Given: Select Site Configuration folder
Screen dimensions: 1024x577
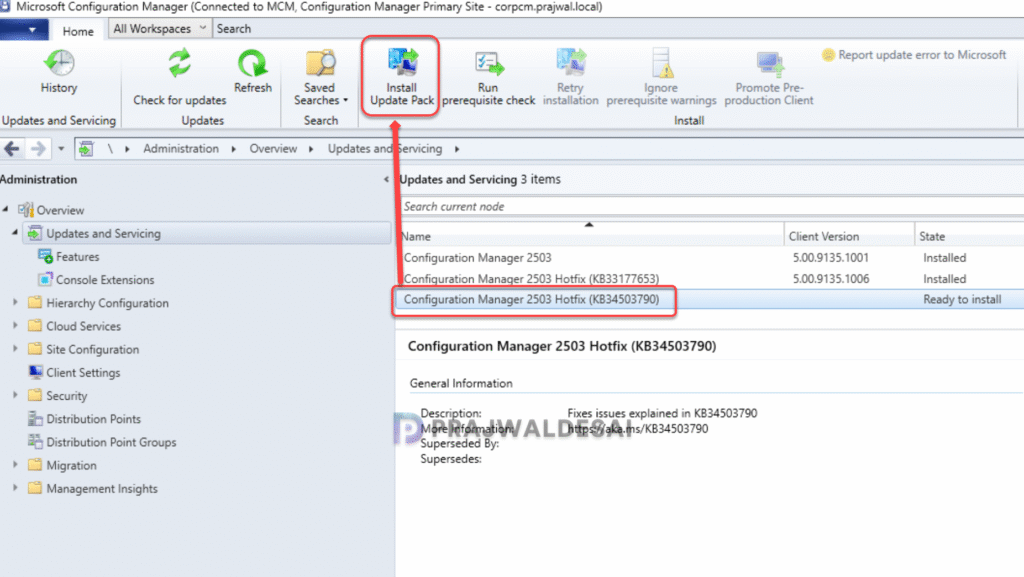Looking at the screenshot, I should click(x=93, y=350).
